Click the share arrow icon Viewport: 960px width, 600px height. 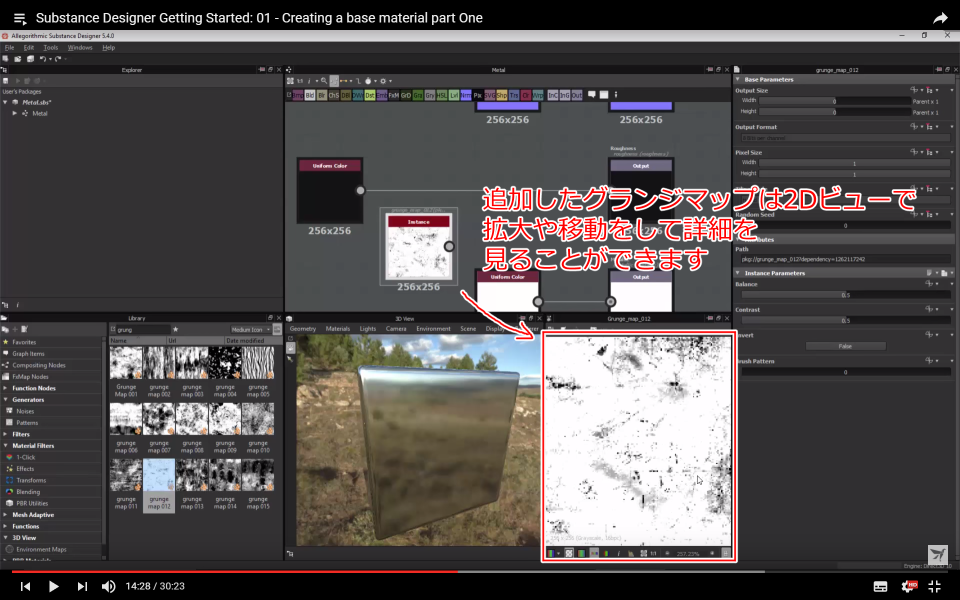tap(940, 18)
